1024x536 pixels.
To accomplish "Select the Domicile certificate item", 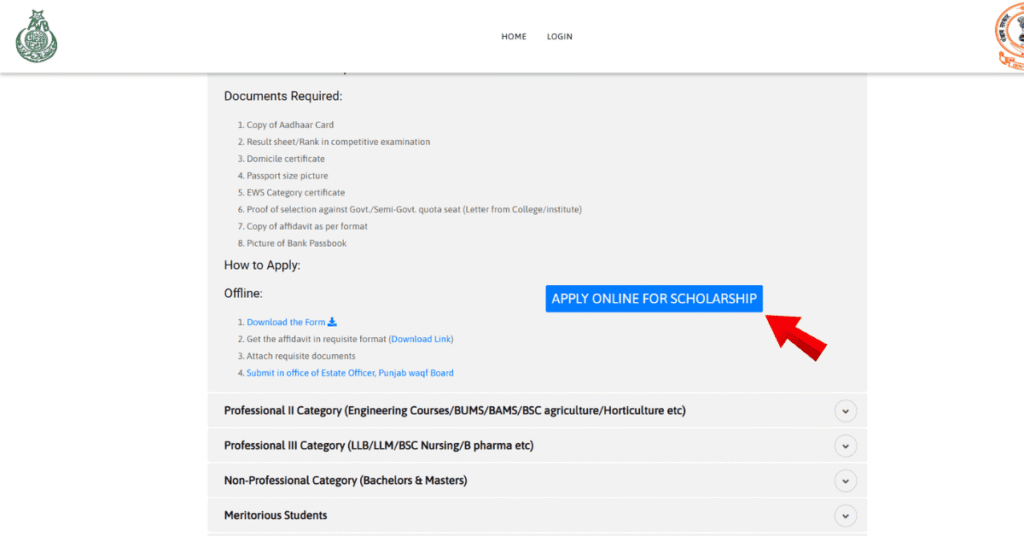I will click(285, 159).
